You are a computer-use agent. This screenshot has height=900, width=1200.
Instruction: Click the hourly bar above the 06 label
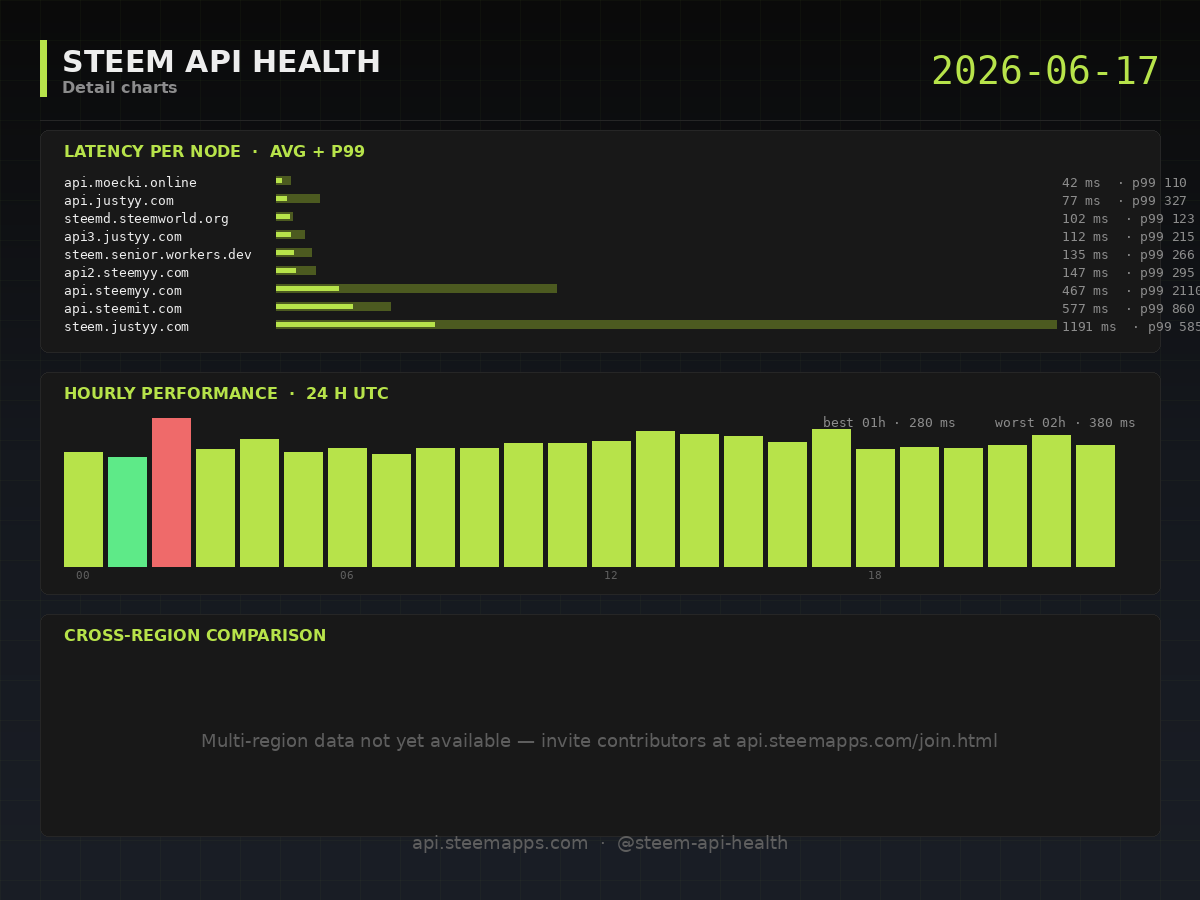347,507
